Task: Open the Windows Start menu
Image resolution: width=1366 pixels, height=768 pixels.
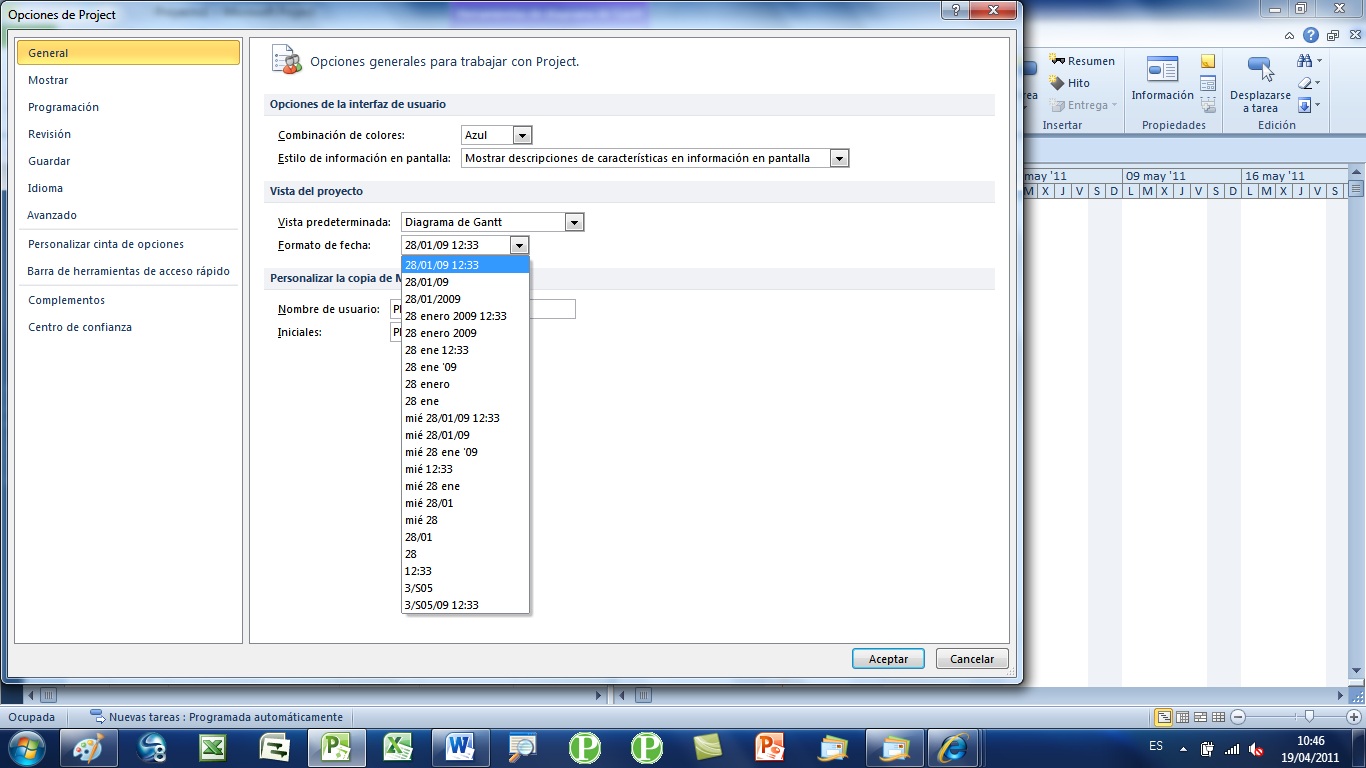Action: (26, 747)
